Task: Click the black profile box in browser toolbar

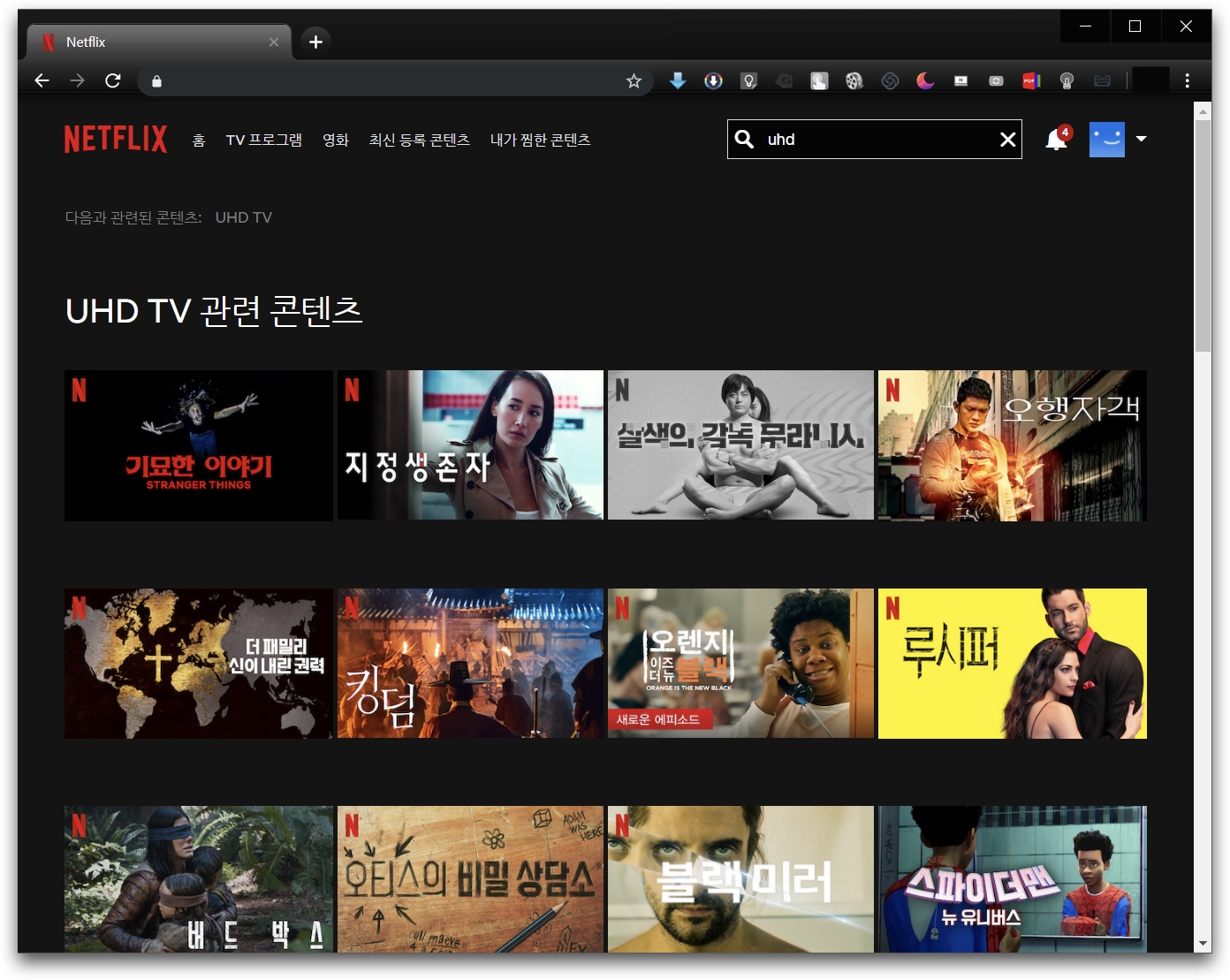Action: coord(1150,81)
